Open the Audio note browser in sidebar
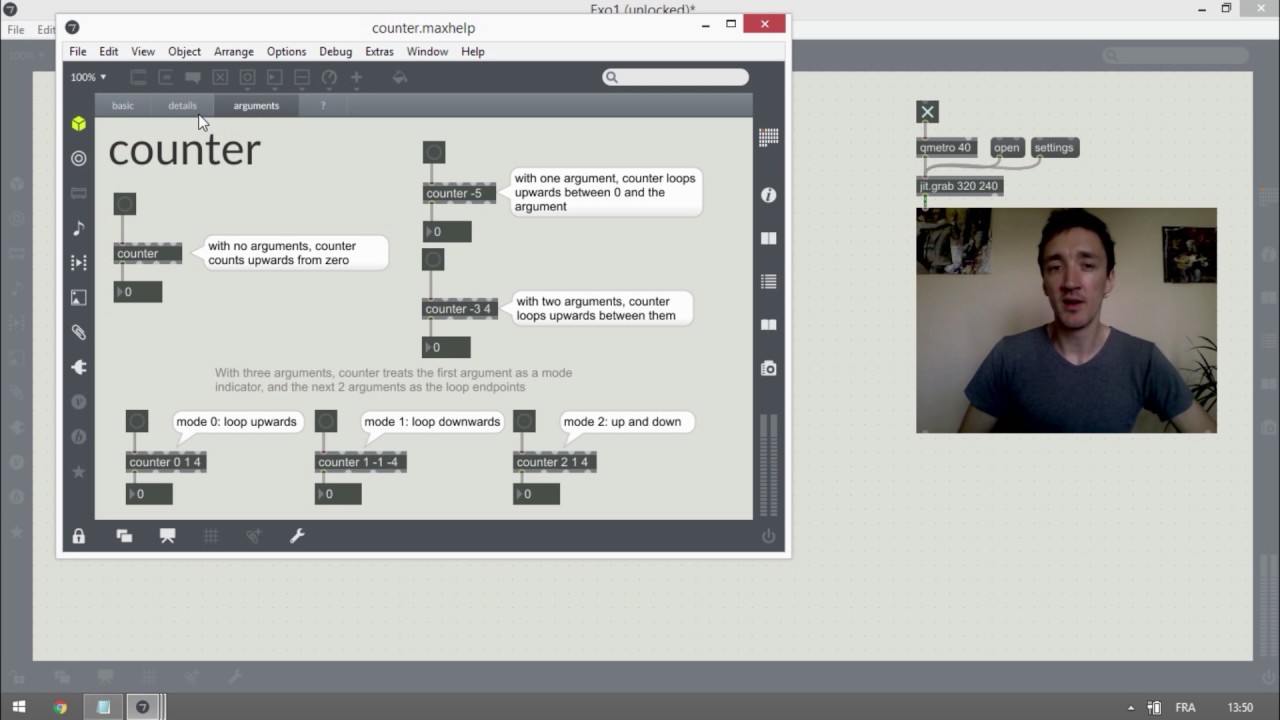Screen dimensions: 1280x720 pos(79,228)
